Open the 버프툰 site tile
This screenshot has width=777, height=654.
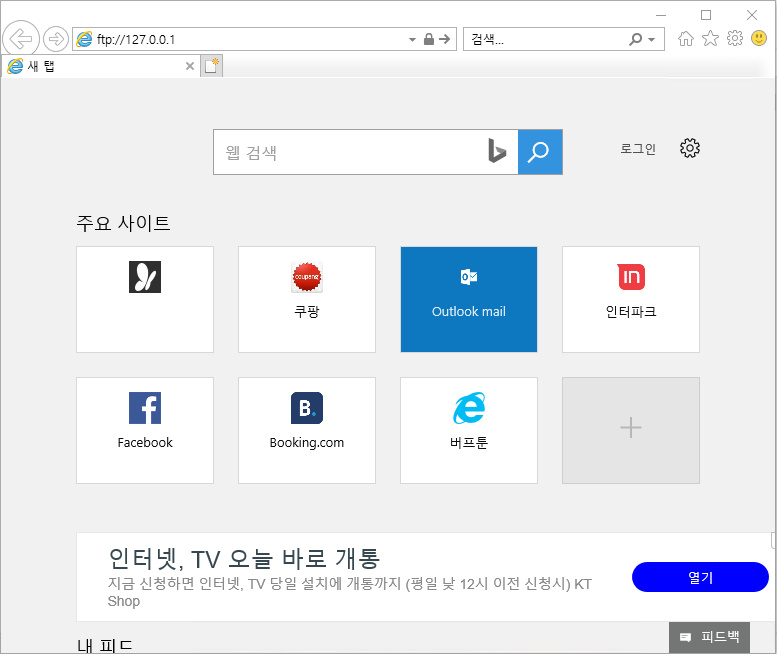pos(469,430)
